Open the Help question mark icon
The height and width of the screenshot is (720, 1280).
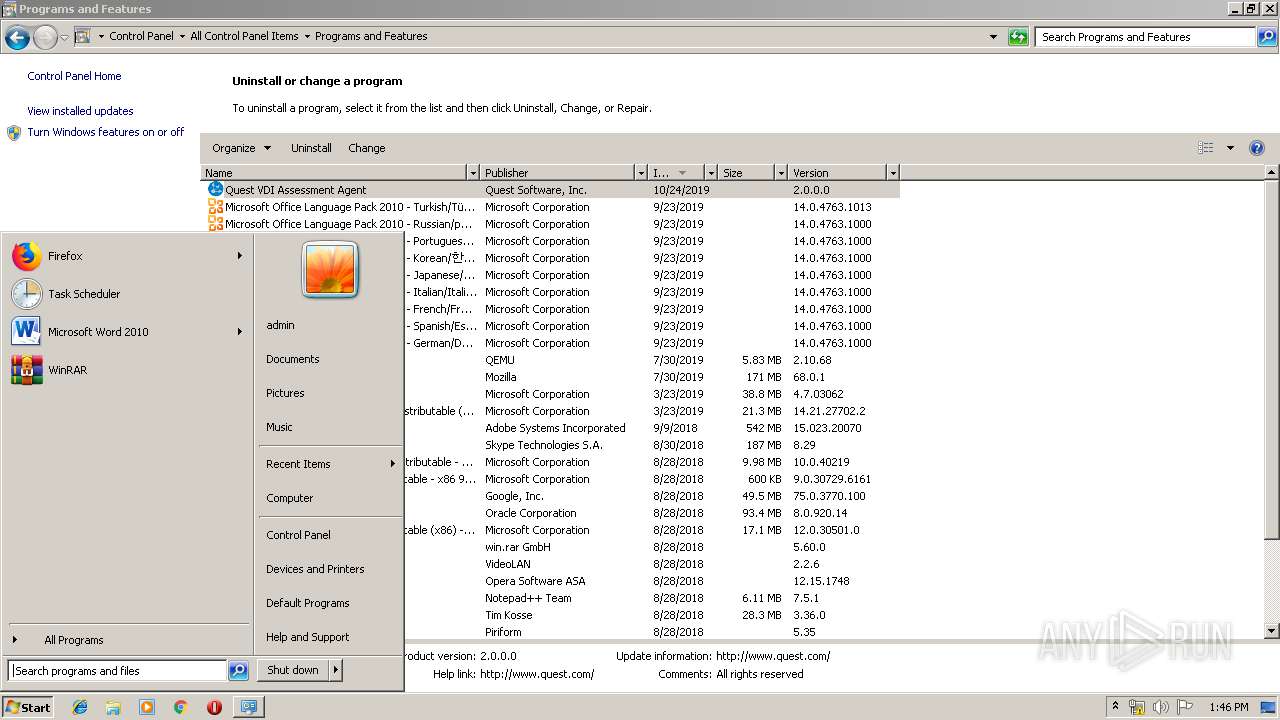point(1257,148)
